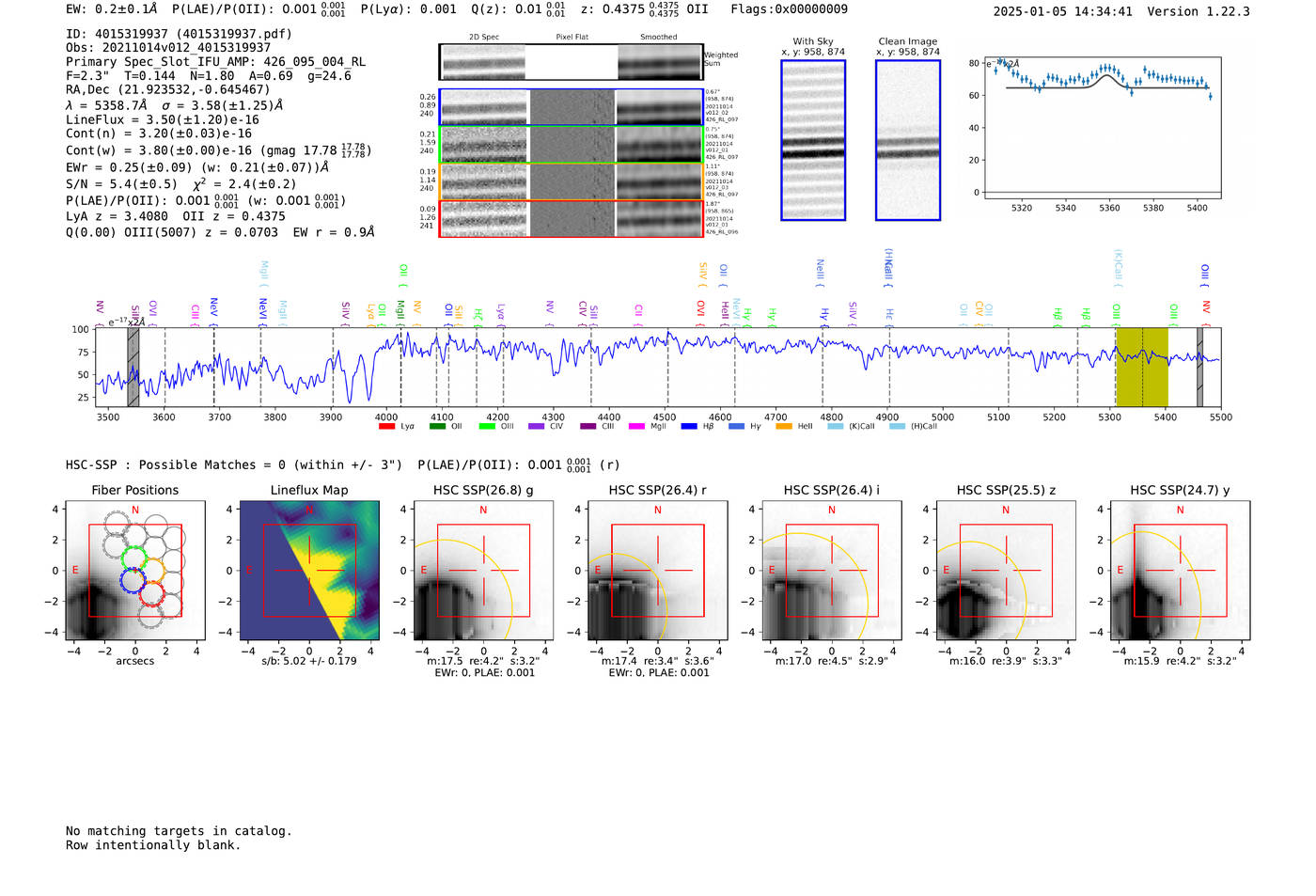This screenshot has height=896, width=1316.
Task: Select the Weighted Sum 2D spectrum row
Action: click(572, 62)
